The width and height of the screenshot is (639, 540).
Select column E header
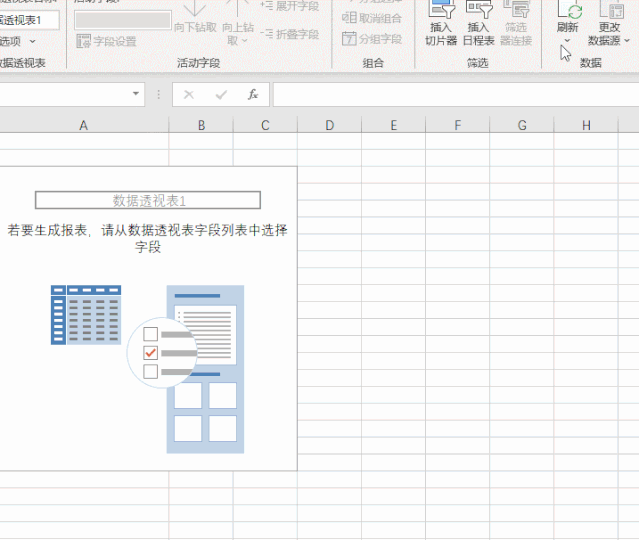click(394, 125)
